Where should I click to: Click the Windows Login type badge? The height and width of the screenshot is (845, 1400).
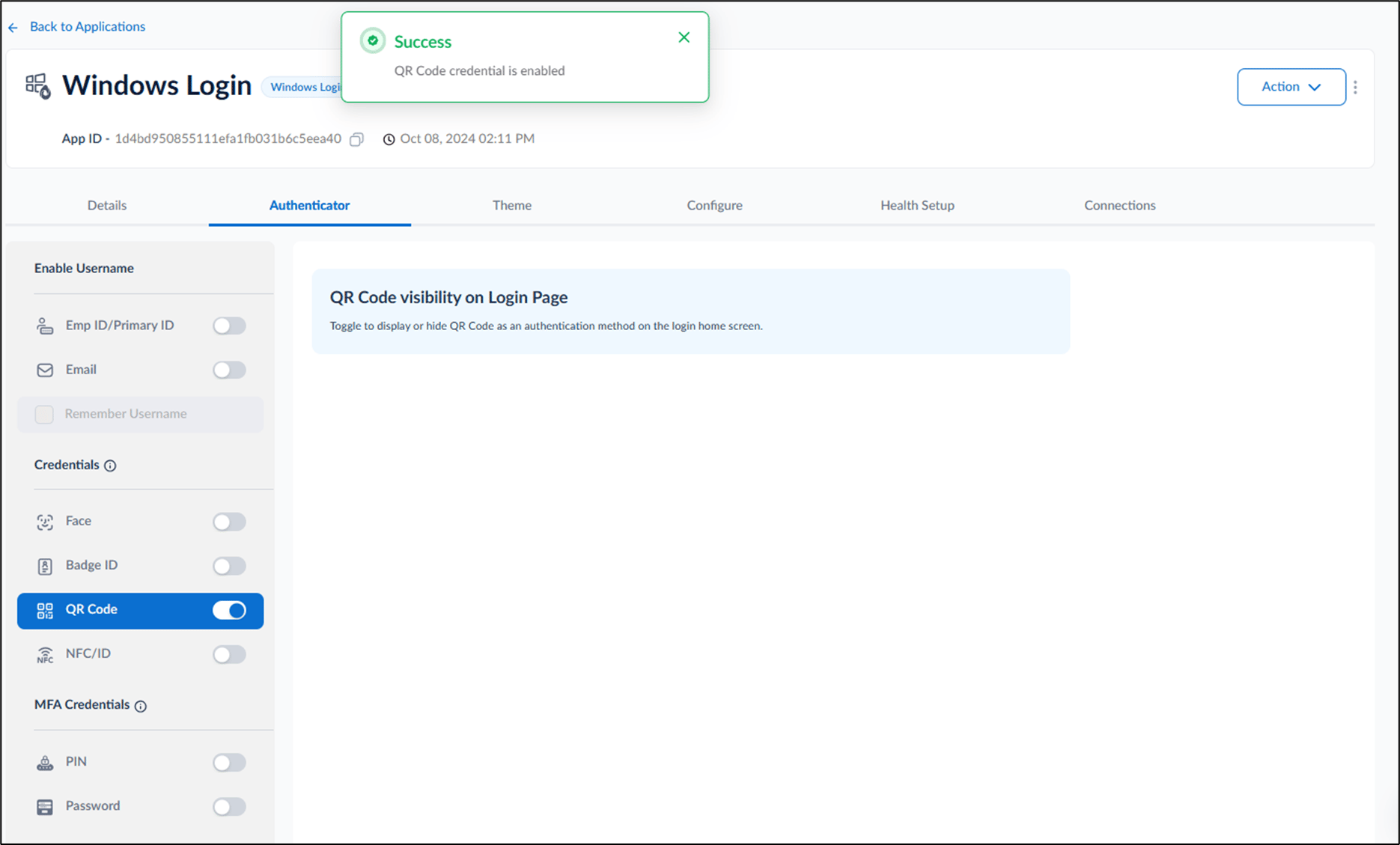302,87
